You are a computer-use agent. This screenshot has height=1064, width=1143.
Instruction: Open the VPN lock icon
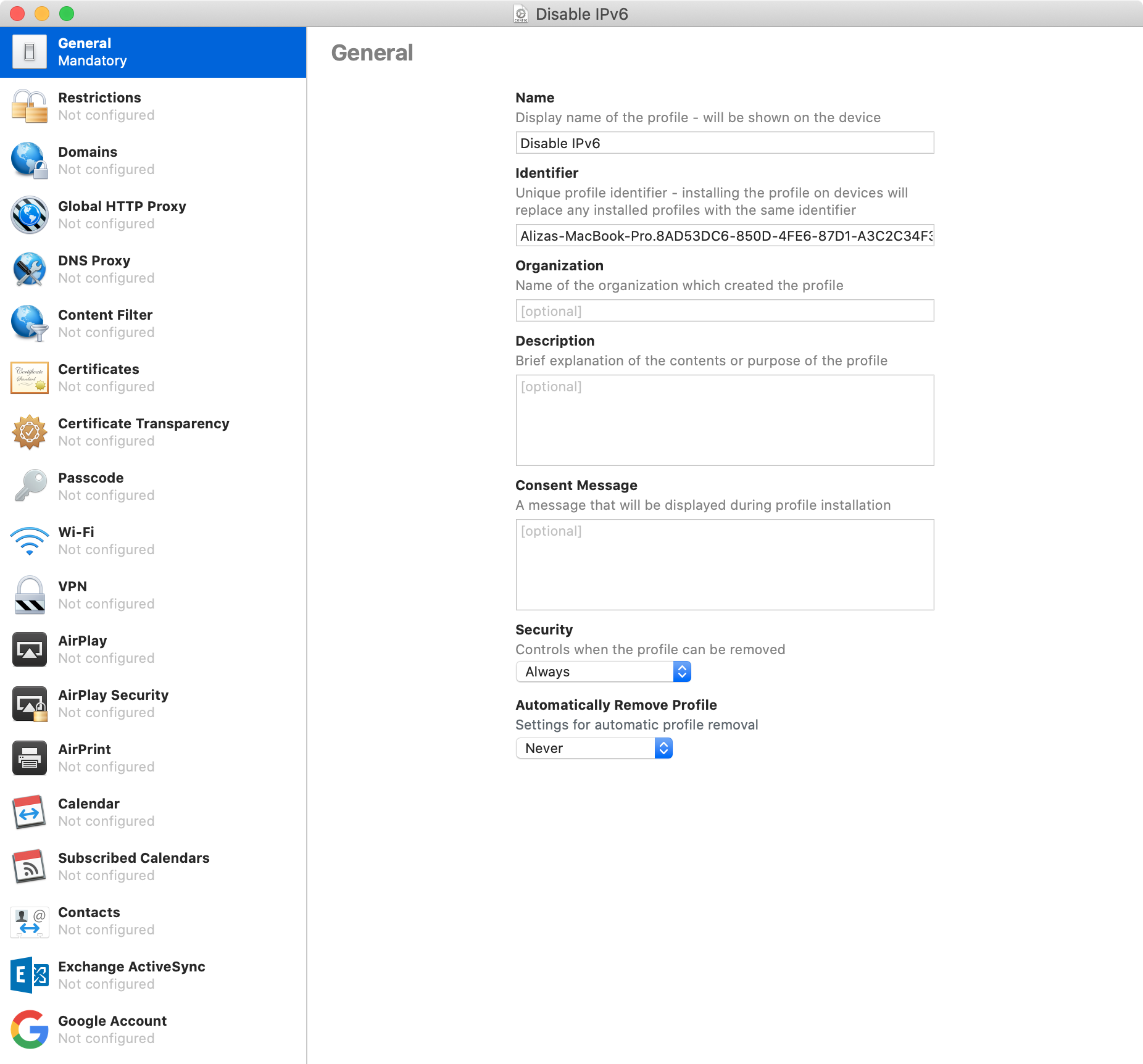(29, 595)
